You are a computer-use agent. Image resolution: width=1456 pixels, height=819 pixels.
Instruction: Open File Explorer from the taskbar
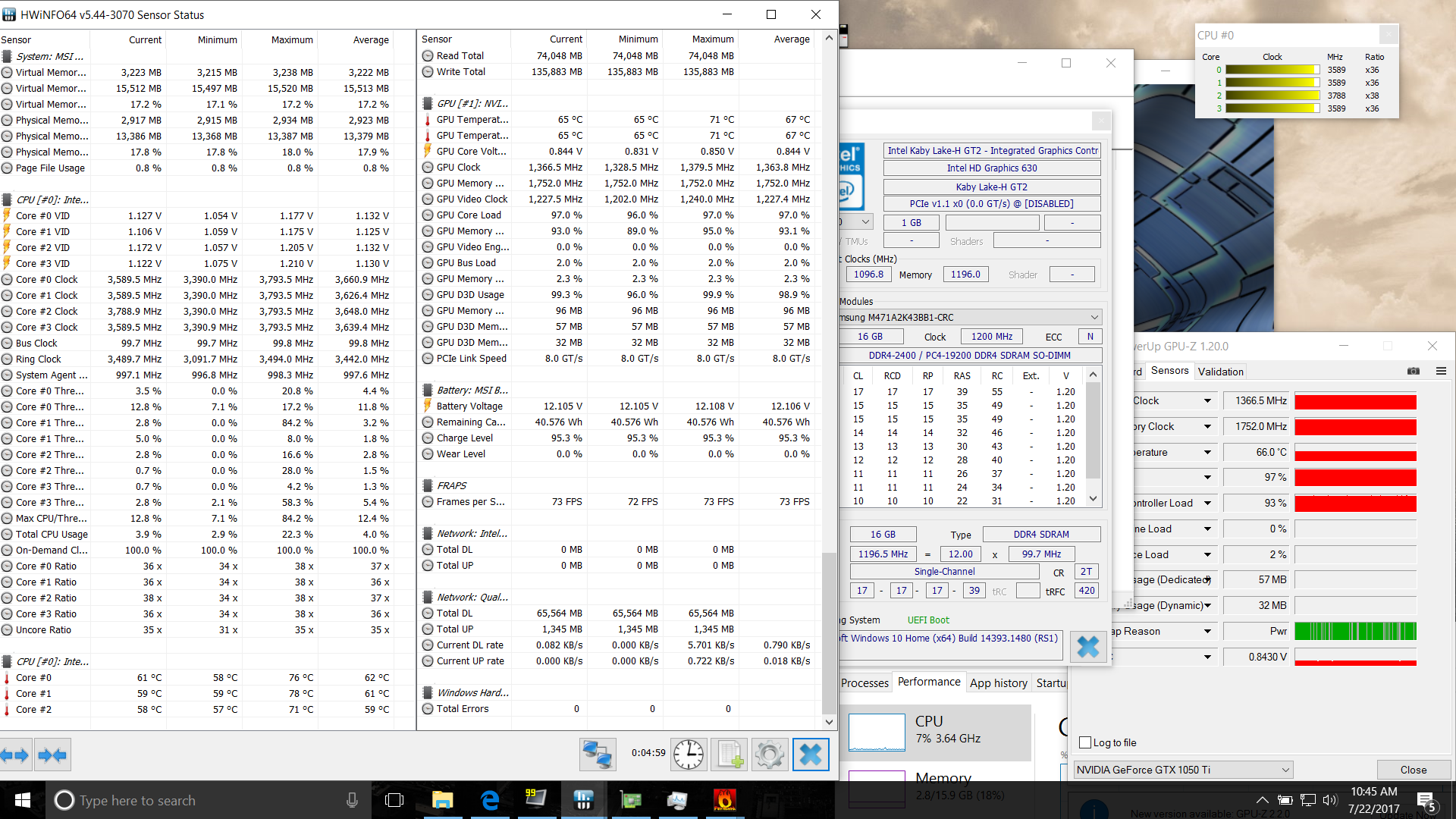point(442,800)
